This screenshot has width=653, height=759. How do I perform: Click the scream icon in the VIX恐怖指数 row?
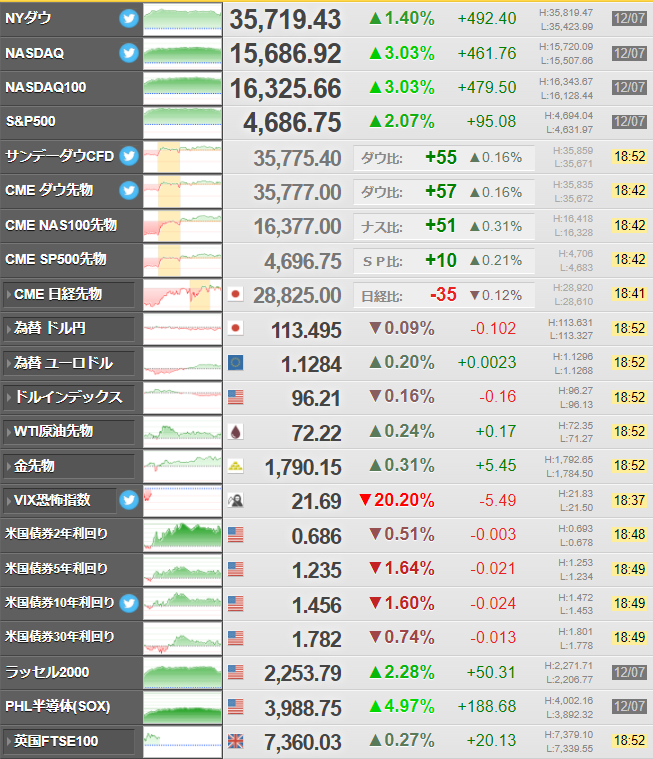pyautogui.click(x=236, y=500)
